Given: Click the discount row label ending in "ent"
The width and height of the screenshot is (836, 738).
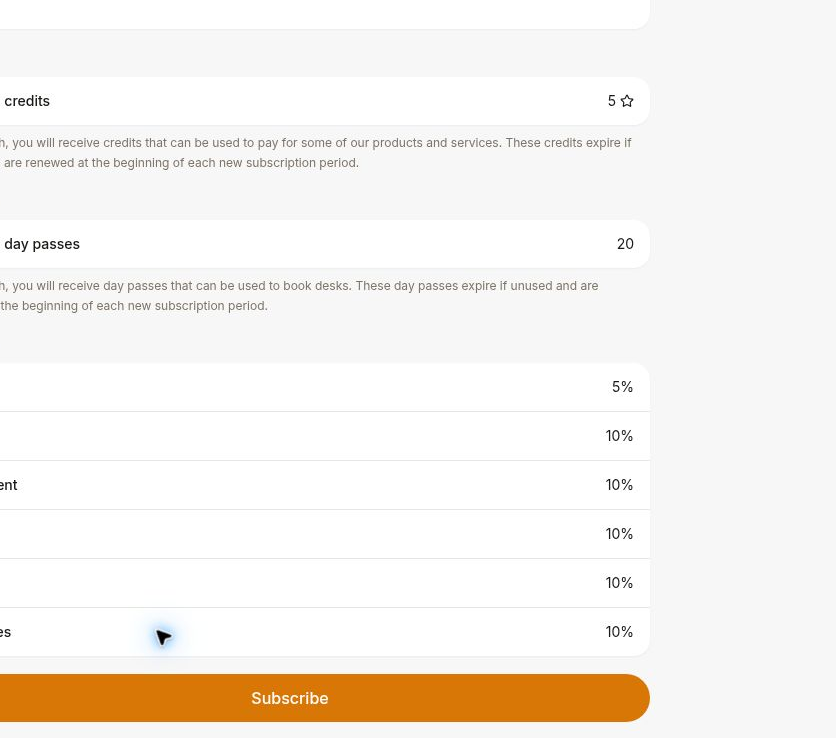Looking at the screenshot, I should click(9, 485).
